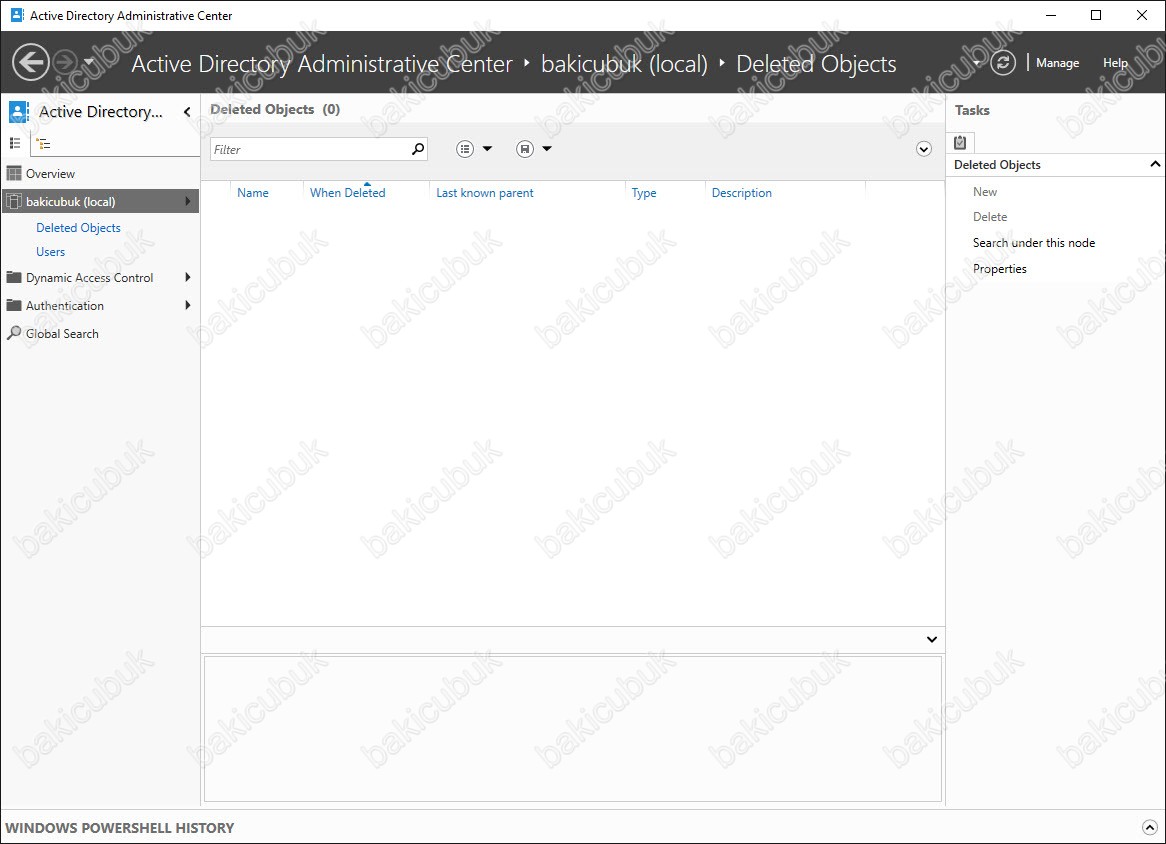The height and width of the screenshot is (844, 1166).
Task: Sort by Type column
Action: click(644, 193)
